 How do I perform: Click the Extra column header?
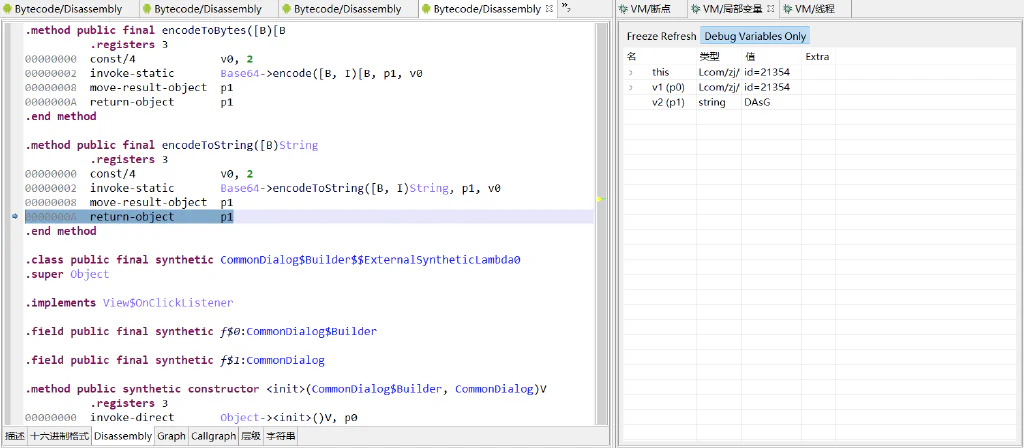[818, 57]
